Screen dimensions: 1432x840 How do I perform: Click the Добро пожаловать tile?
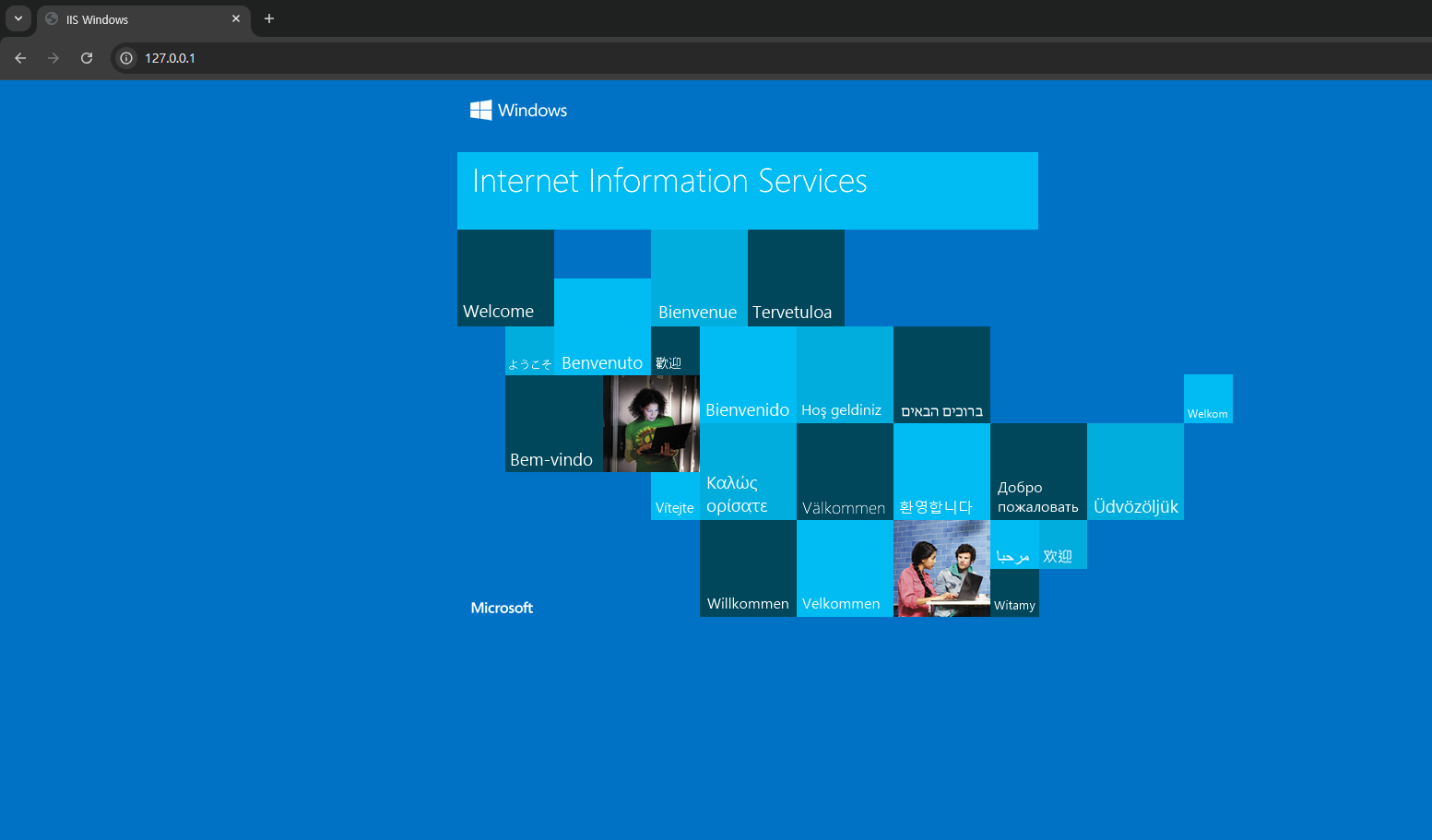1038,471
